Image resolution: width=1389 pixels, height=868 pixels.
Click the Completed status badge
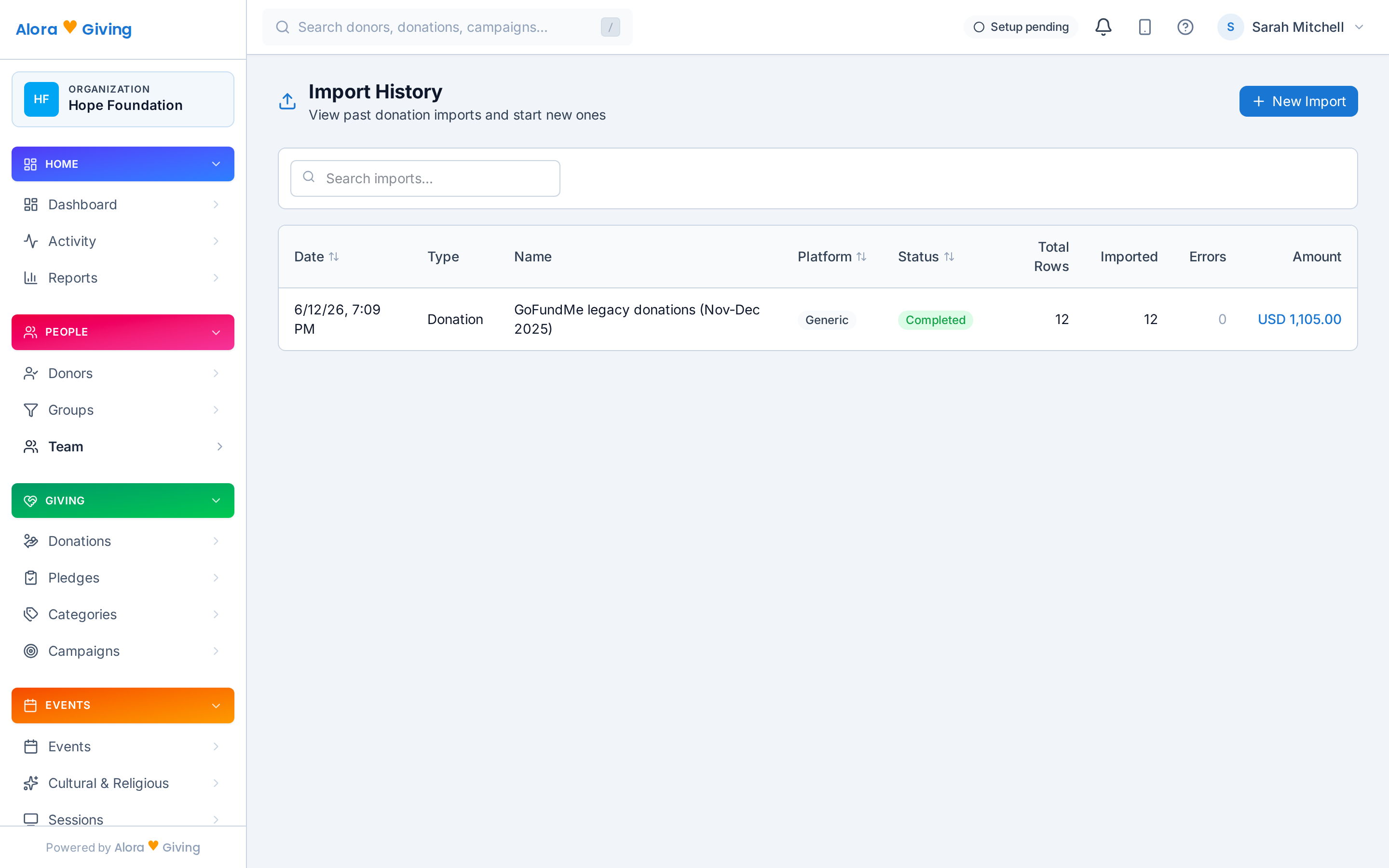click(935, 320)
